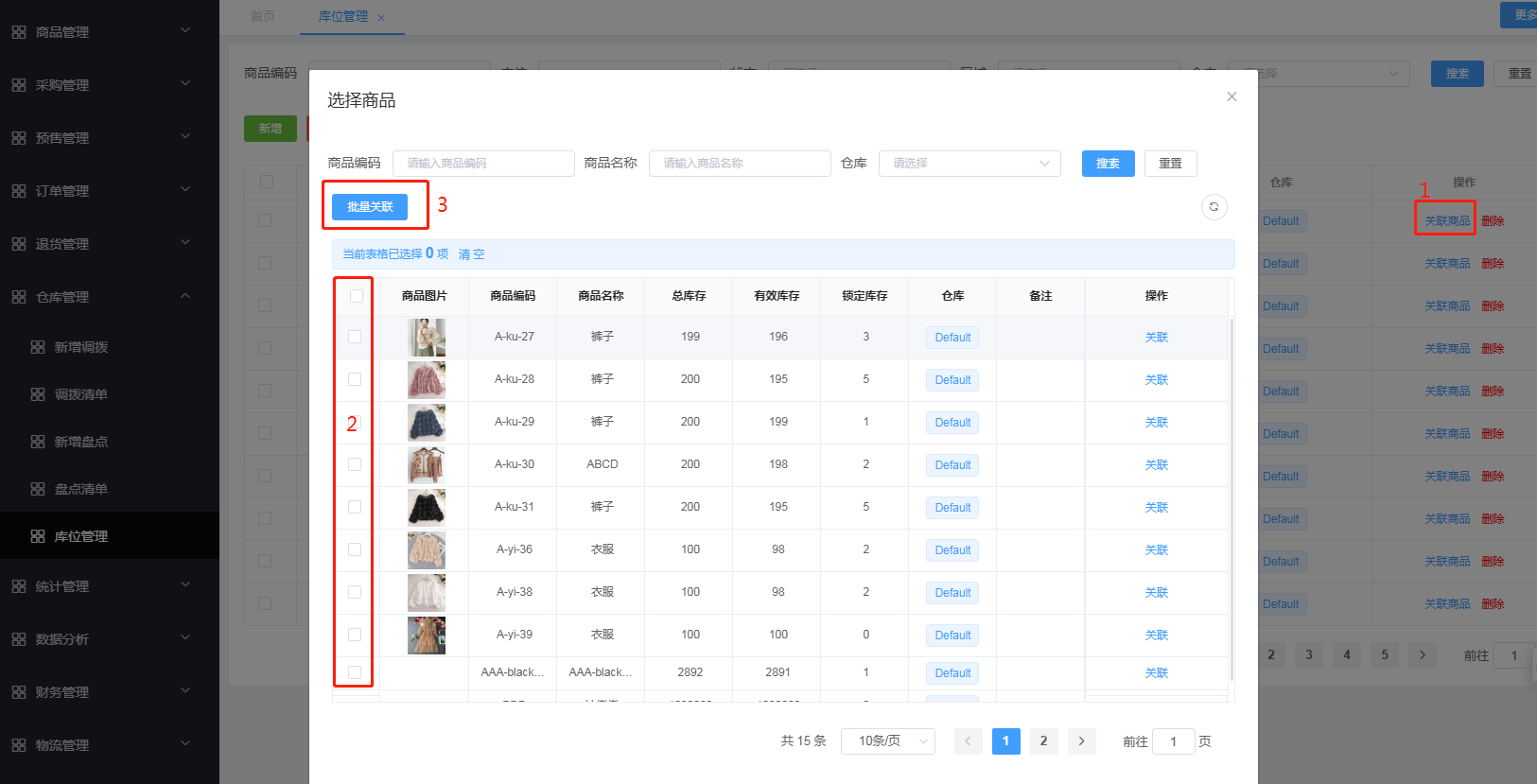
Task: Click the 调拨清单 submenu icon
Action: tap(38, 394)
